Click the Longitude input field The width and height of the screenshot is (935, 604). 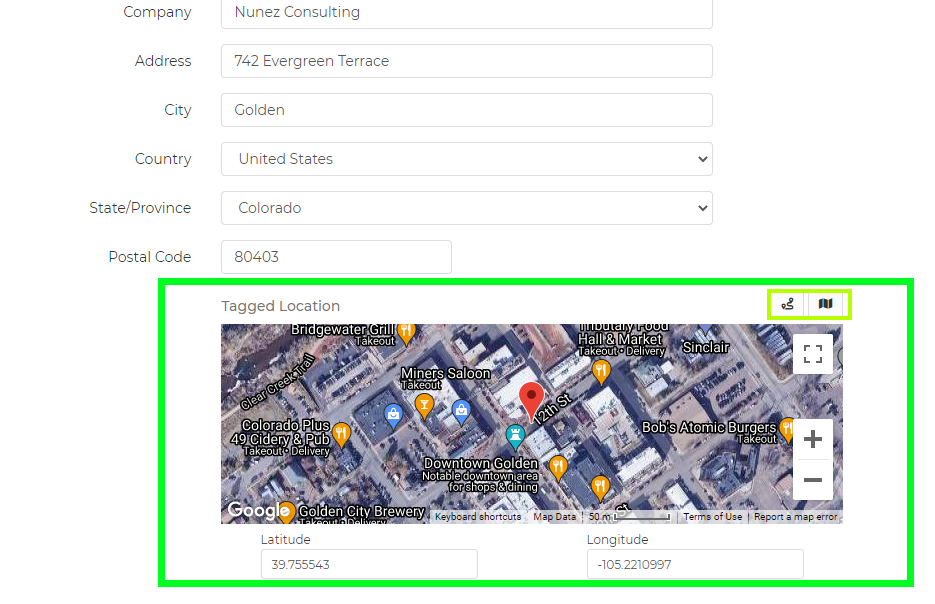695,564
